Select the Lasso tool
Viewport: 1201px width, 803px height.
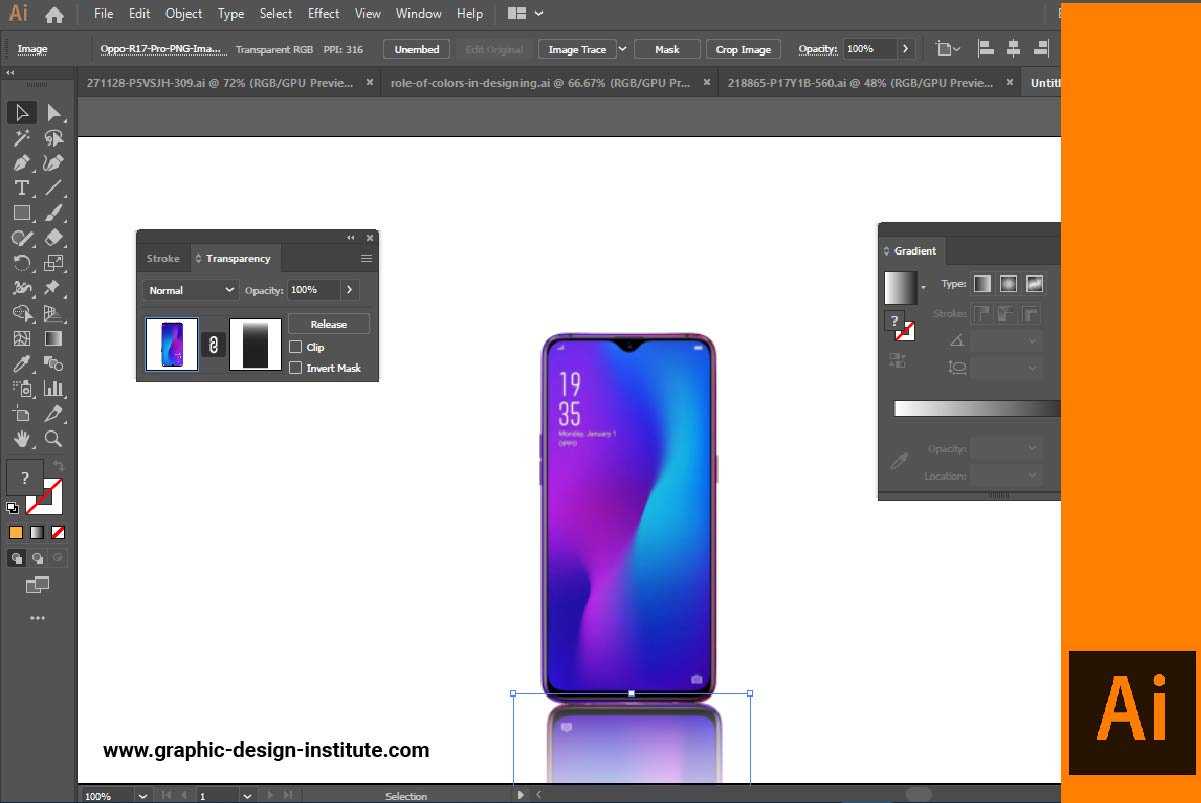point(54,138)
